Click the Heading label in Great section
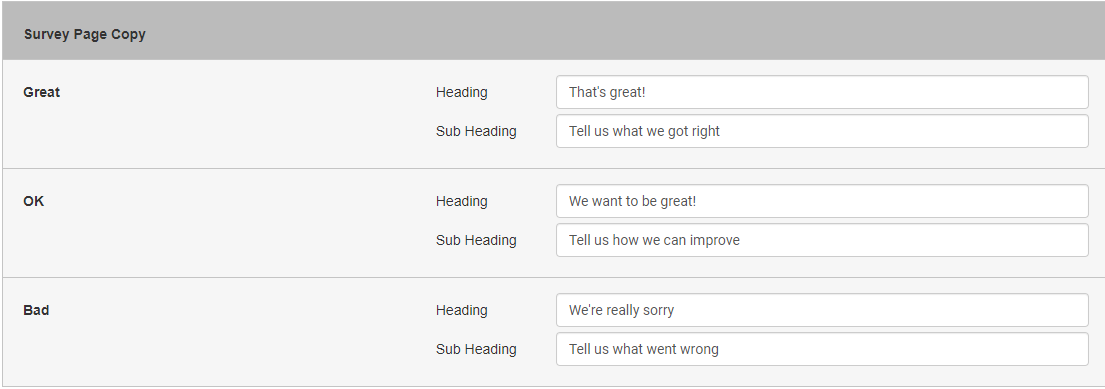1105x389 pixels. pyautogui.click(x=462, y=92)
